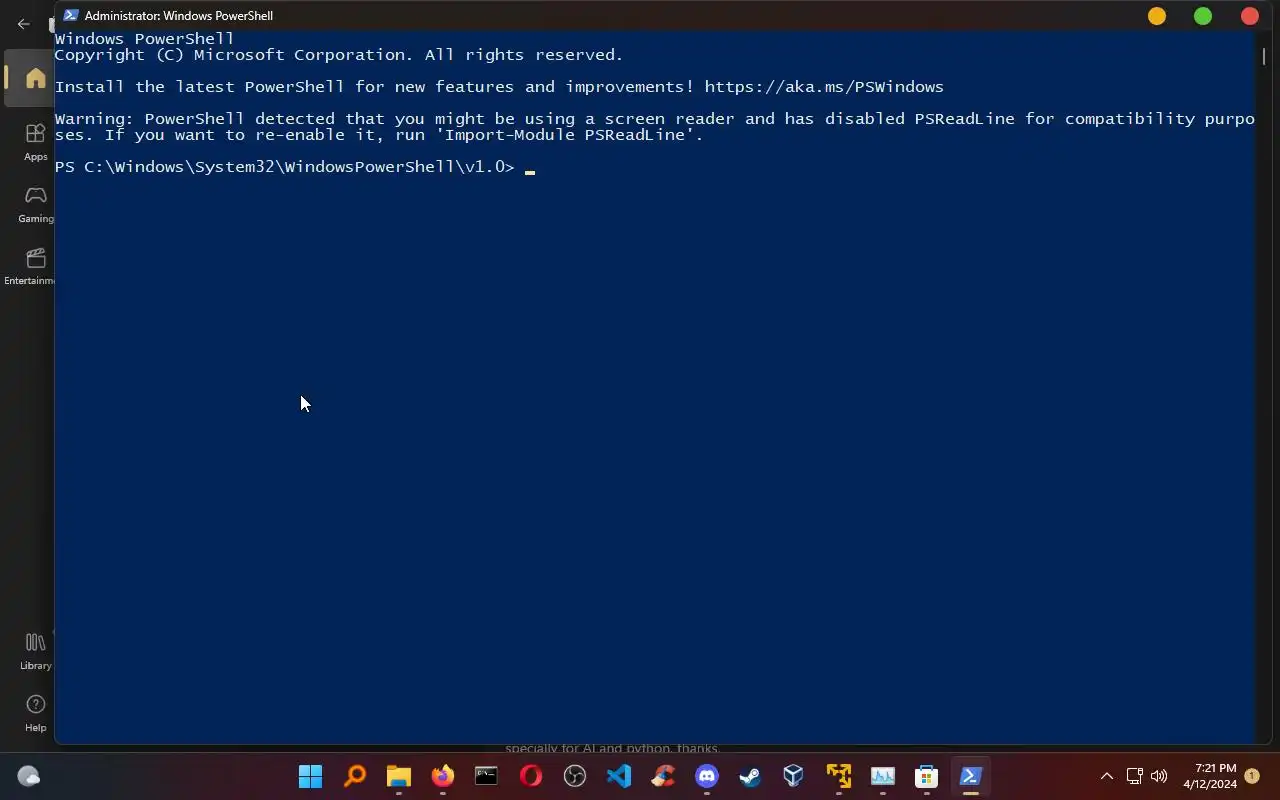Launch Opera browser from taskbar

point(531,776)
